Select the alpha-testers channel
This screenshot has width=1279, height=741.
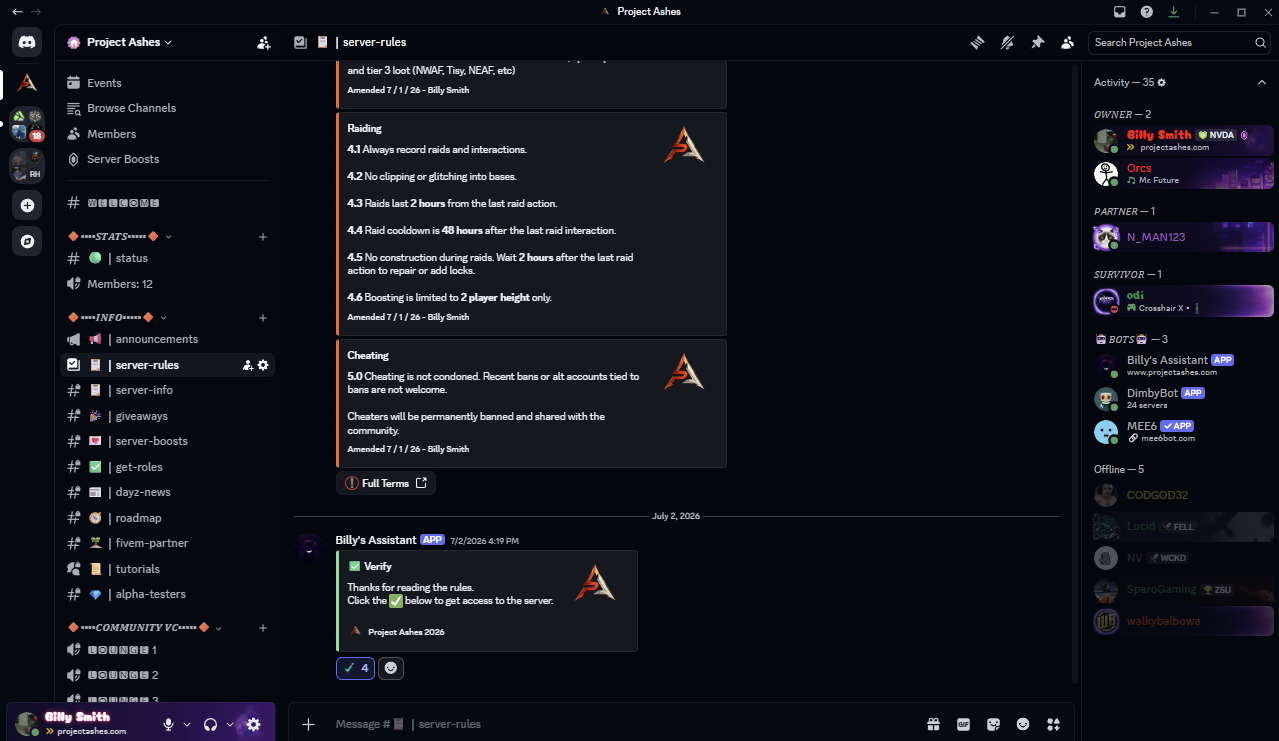167,594
